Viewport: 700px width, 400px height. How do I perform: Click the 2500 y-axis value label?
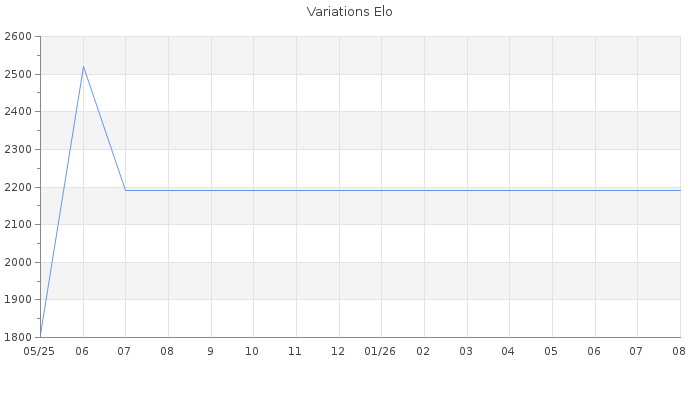click(18, 74)
